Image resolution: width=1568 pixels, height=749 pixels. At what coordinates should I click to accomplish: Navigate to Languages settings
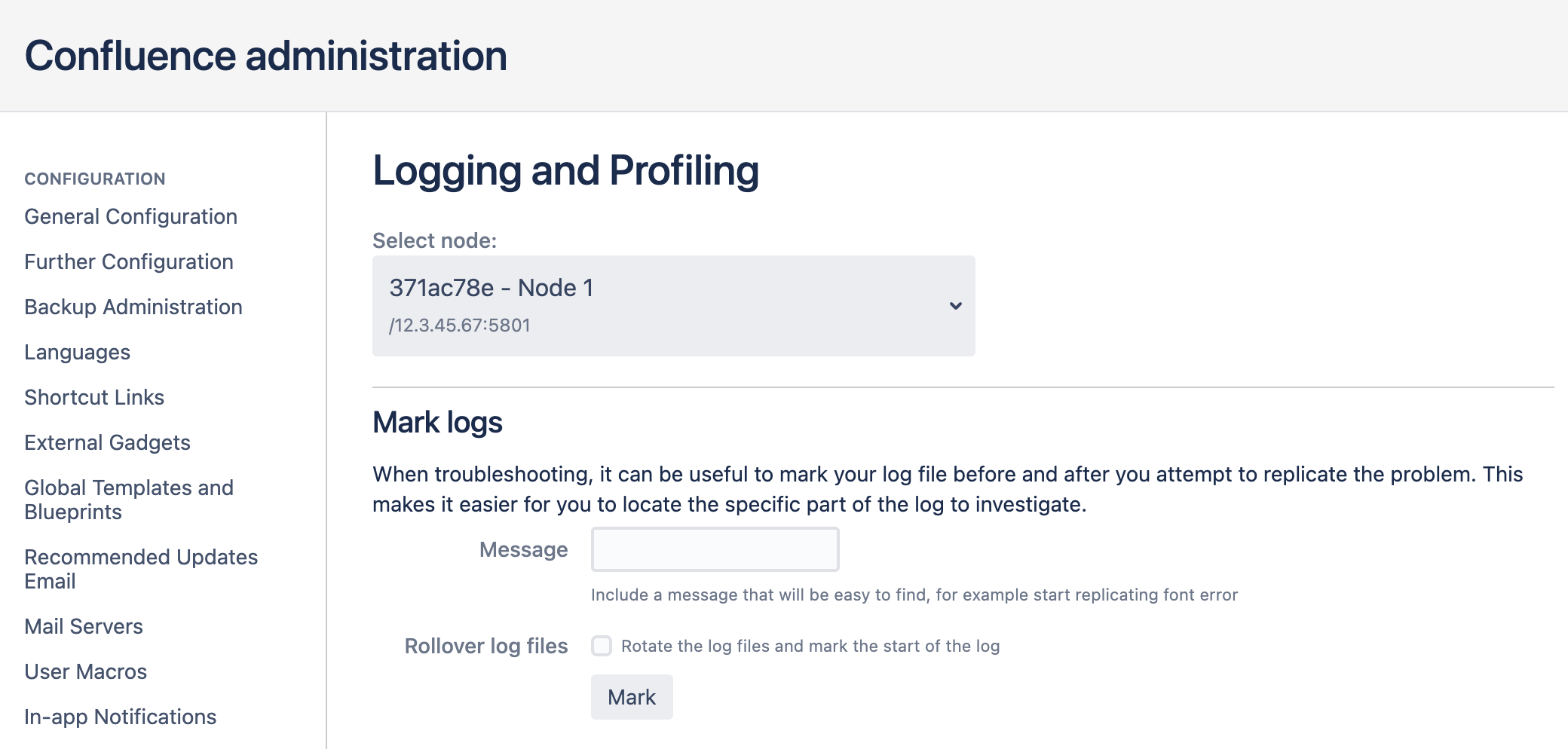[77, 353]
